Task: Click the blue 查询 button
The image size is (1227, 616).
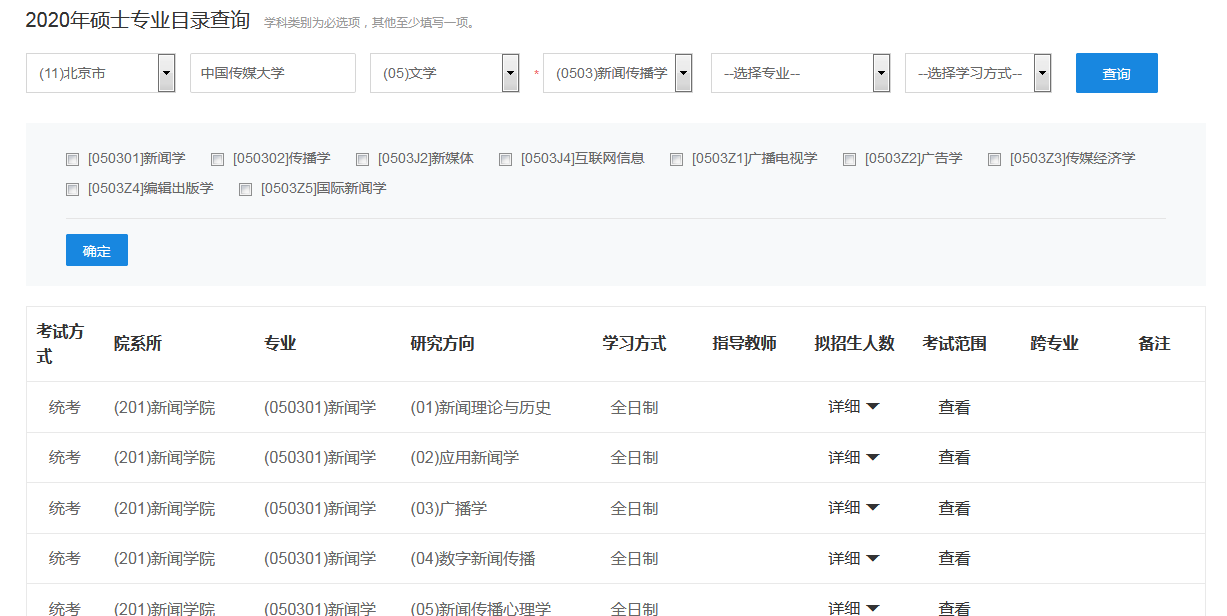Action: click(1116, 73)
